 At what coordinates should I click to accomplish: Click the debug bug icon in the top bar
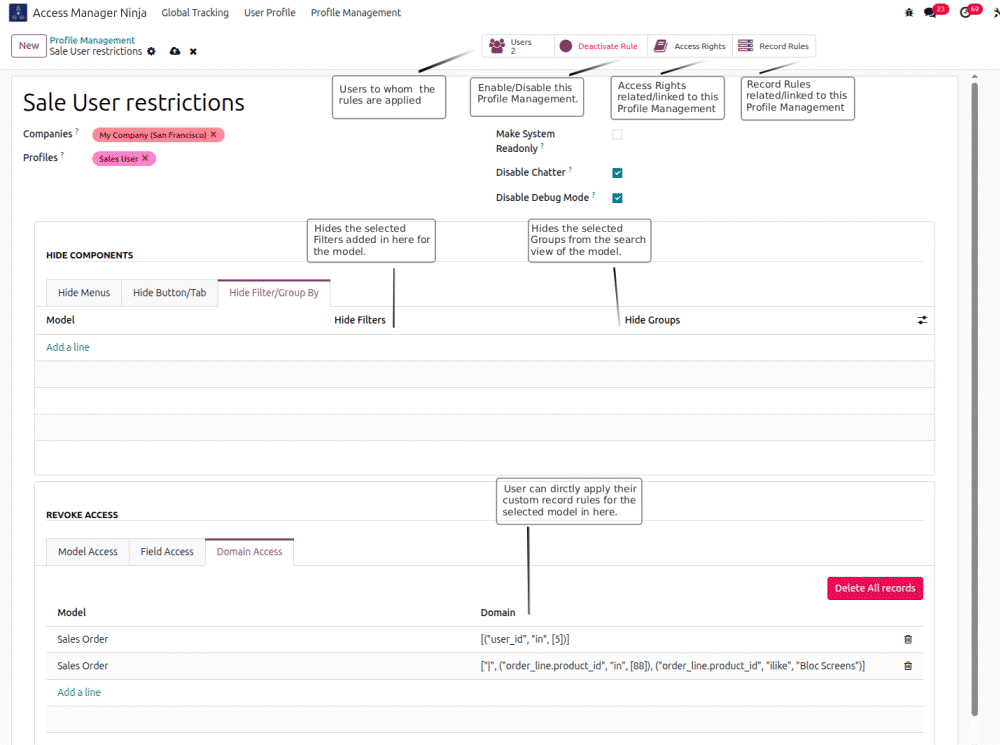tap(908, 10)
